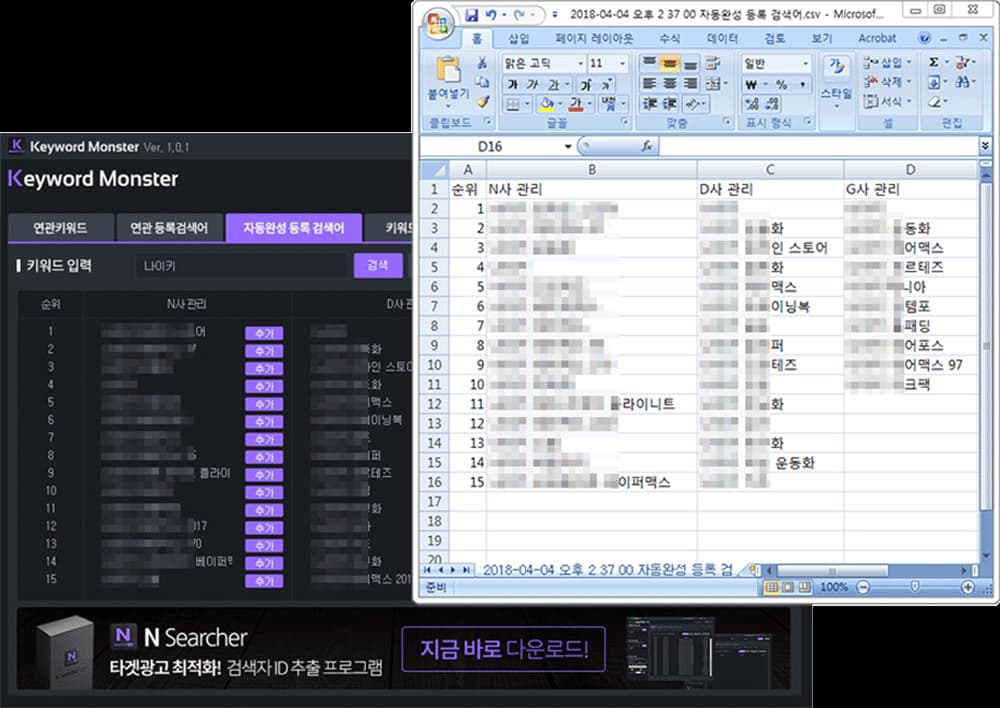This screenshot has width=1000, height=708.
Task: Open the Acrobat ribbon tab
Action: coord(877,38)
